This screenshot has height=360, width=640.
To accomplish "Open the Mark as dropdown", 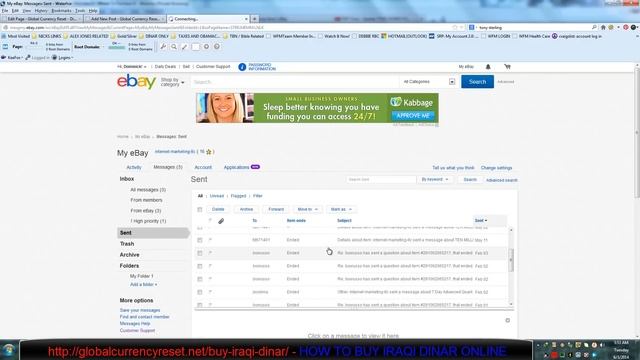I will click(341, 209).
